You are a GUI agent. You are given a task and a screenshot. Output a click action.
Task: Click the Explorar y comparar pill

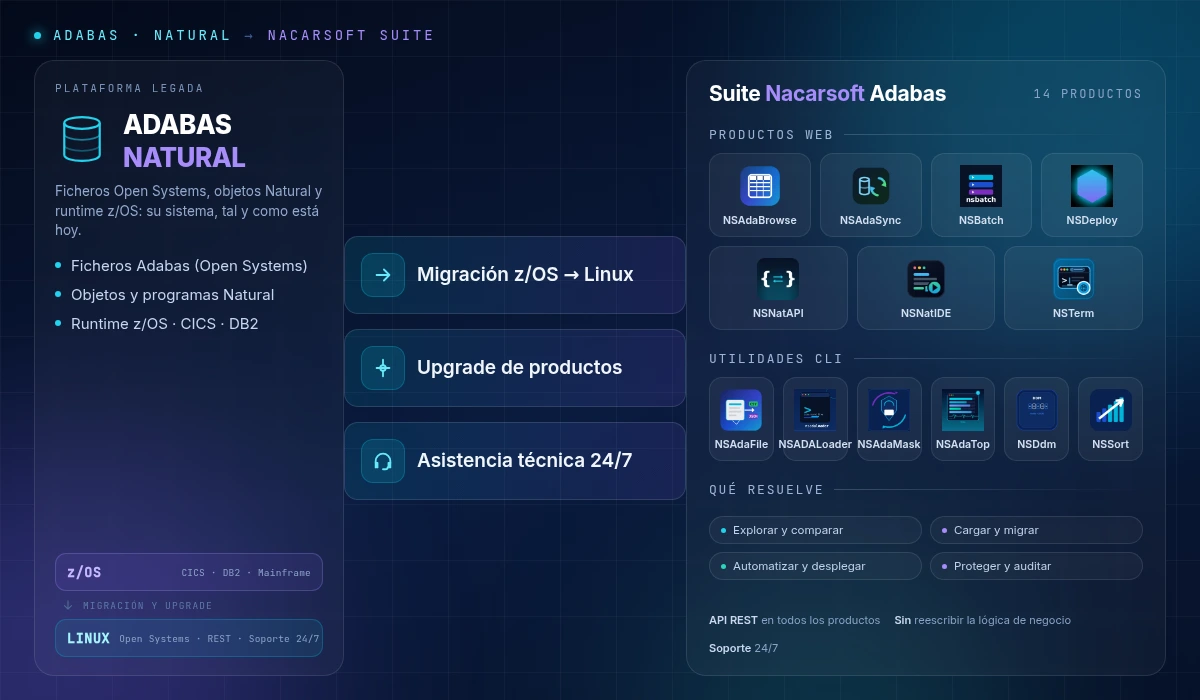click(x=815, y=530)
